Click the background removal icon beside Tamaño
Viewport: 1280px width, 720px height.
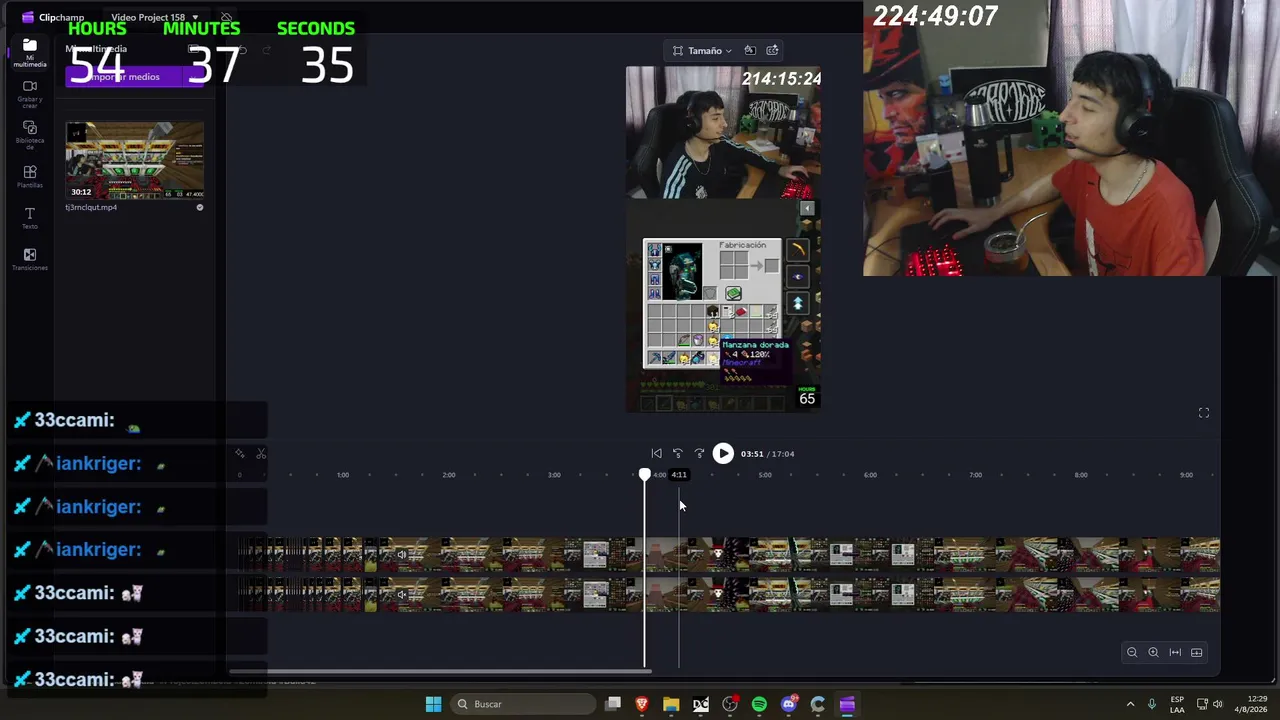coord(750,50)
